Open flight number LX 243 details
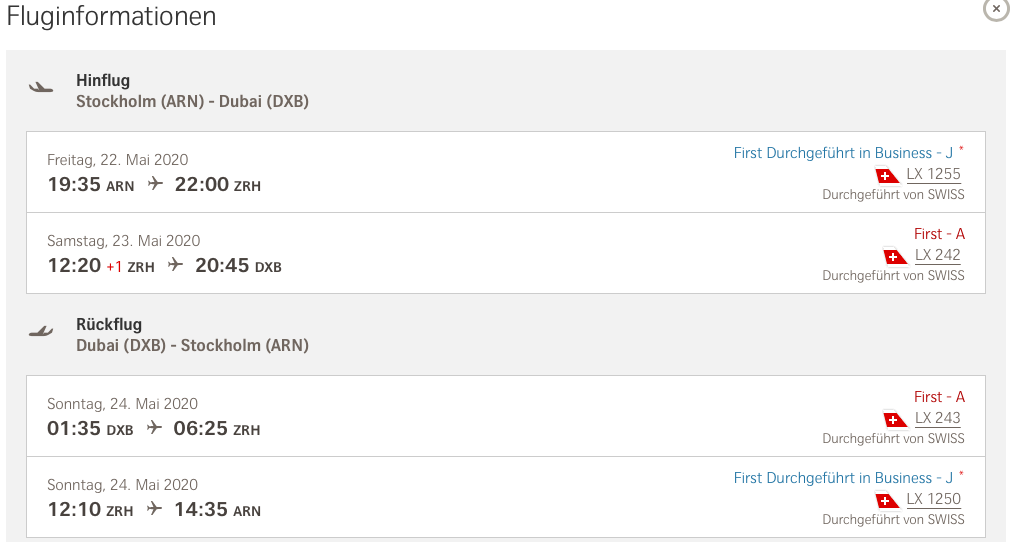 938,418
